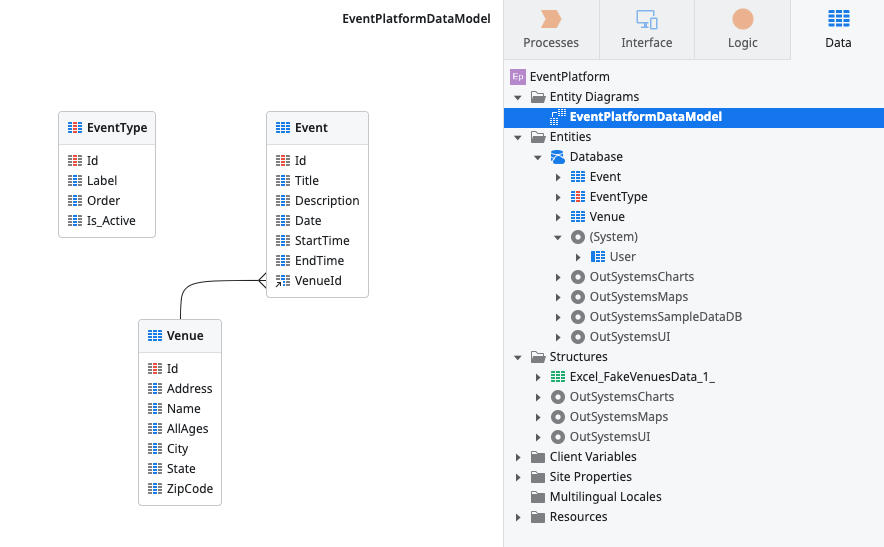Click the Data grid icon

tap(838, 19)
